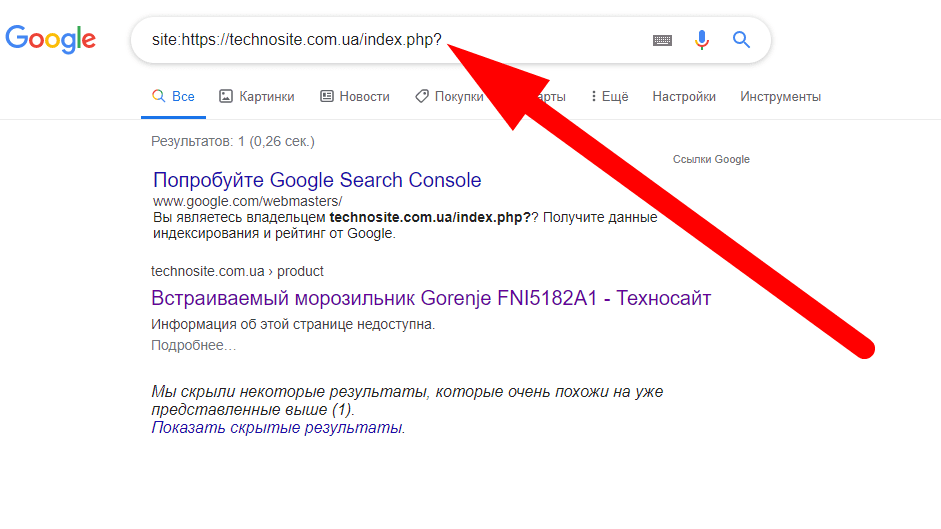
Task: Click the Ссылки Google label
Action: (711, 159)
